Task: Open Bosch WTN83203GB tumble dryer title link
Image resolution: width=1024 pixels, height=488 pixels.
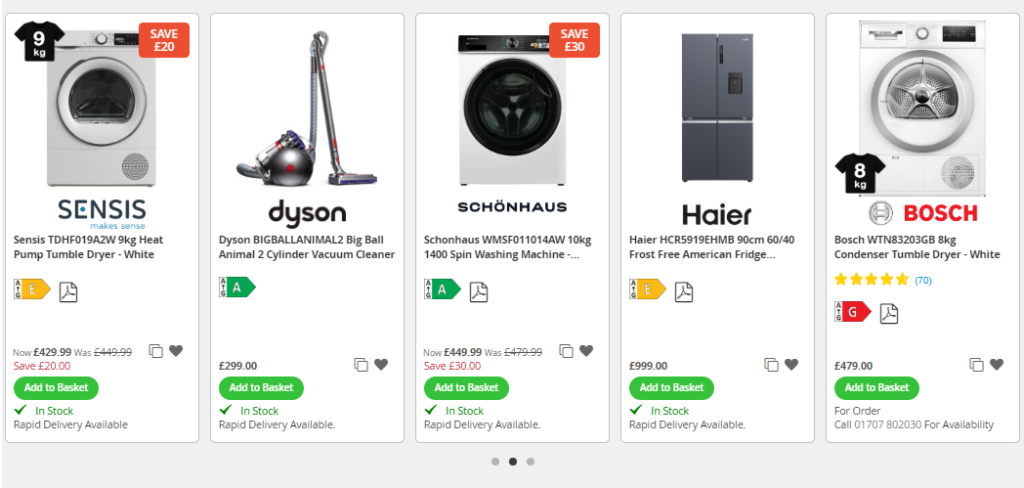Action: (917, 247)
